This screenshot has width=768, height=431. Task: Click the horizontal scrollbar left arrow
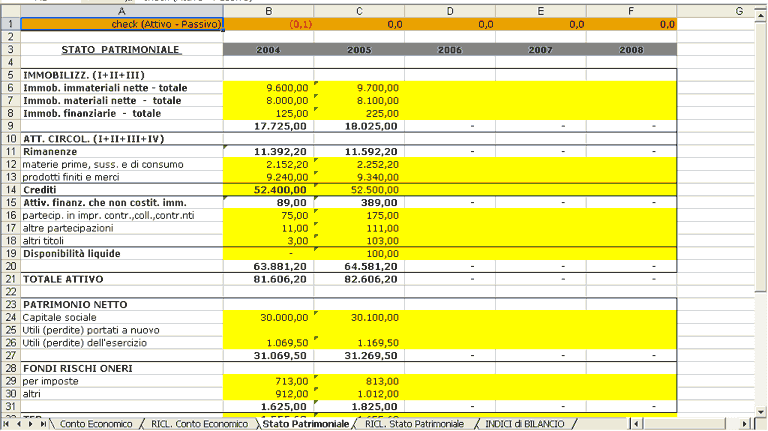click(636, 424)
